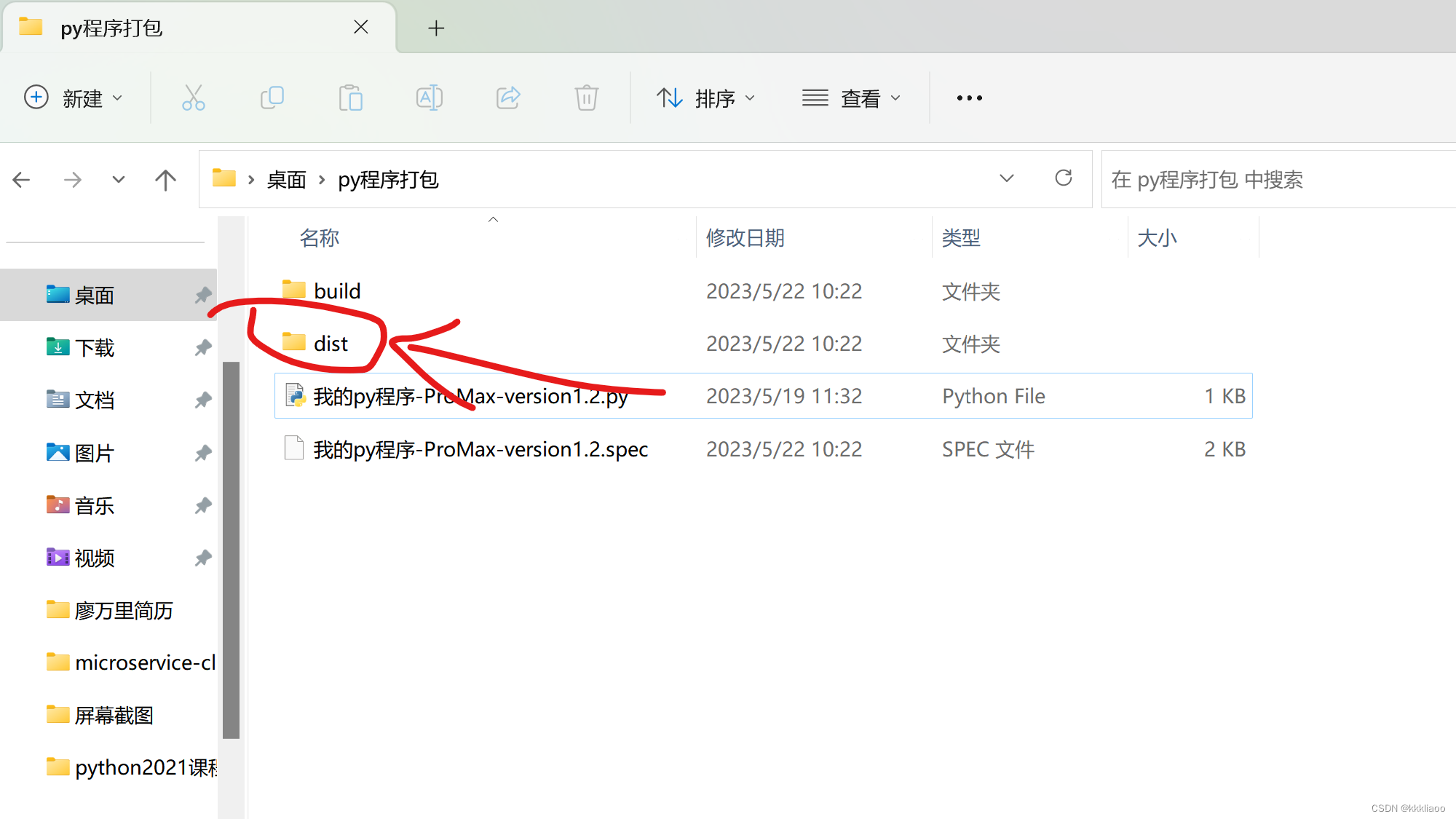The height and width of the screenshot is (819, 1456).
Task: Open the 排序 sort dropdown
Action: point(705,98)
